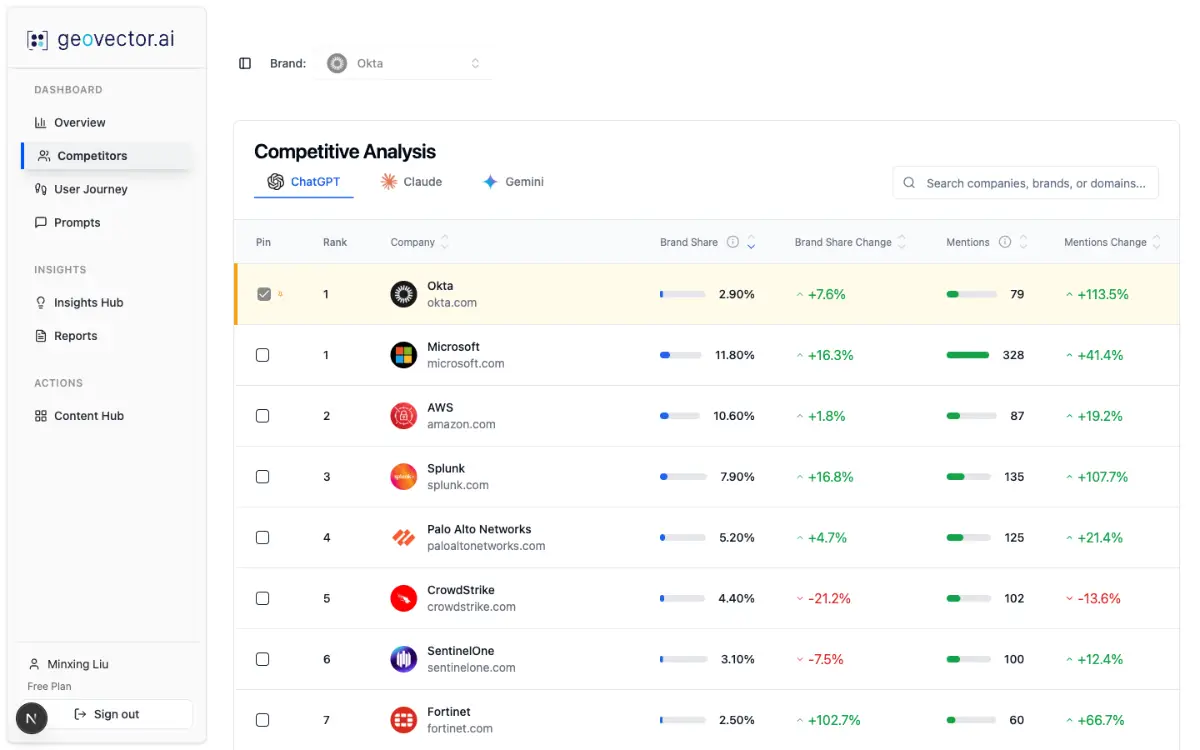1200x750 pixels.
Task: Click the CrowdStrike company logo
Action: coord(403,599)
